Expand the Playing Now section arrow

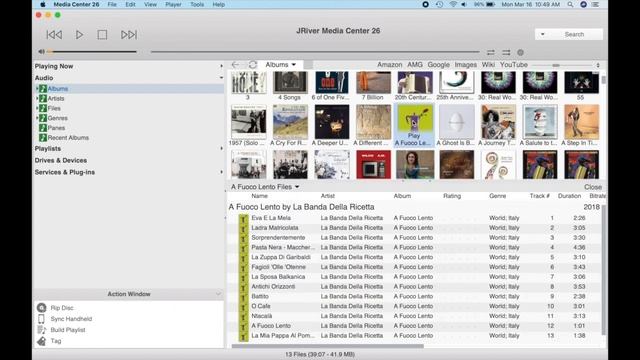click(221, 66)
